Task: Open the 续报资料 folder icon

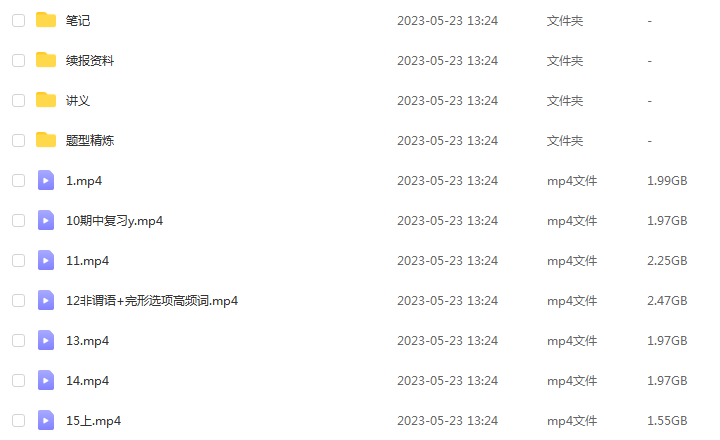Action: tap(46, 60)
